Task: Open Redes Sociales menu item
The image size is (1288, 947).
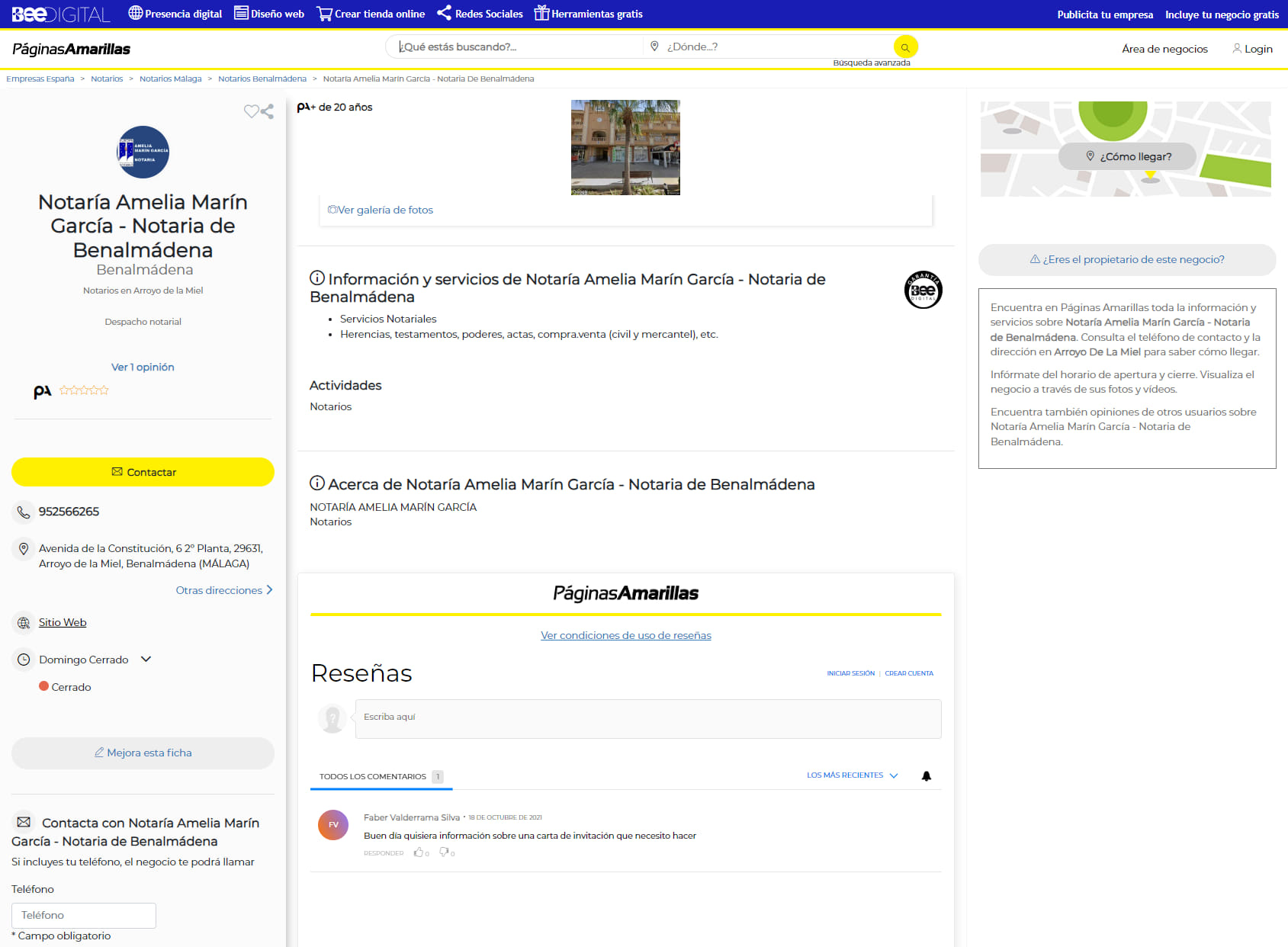Action: pyautogui.click(x=480, y=14)
